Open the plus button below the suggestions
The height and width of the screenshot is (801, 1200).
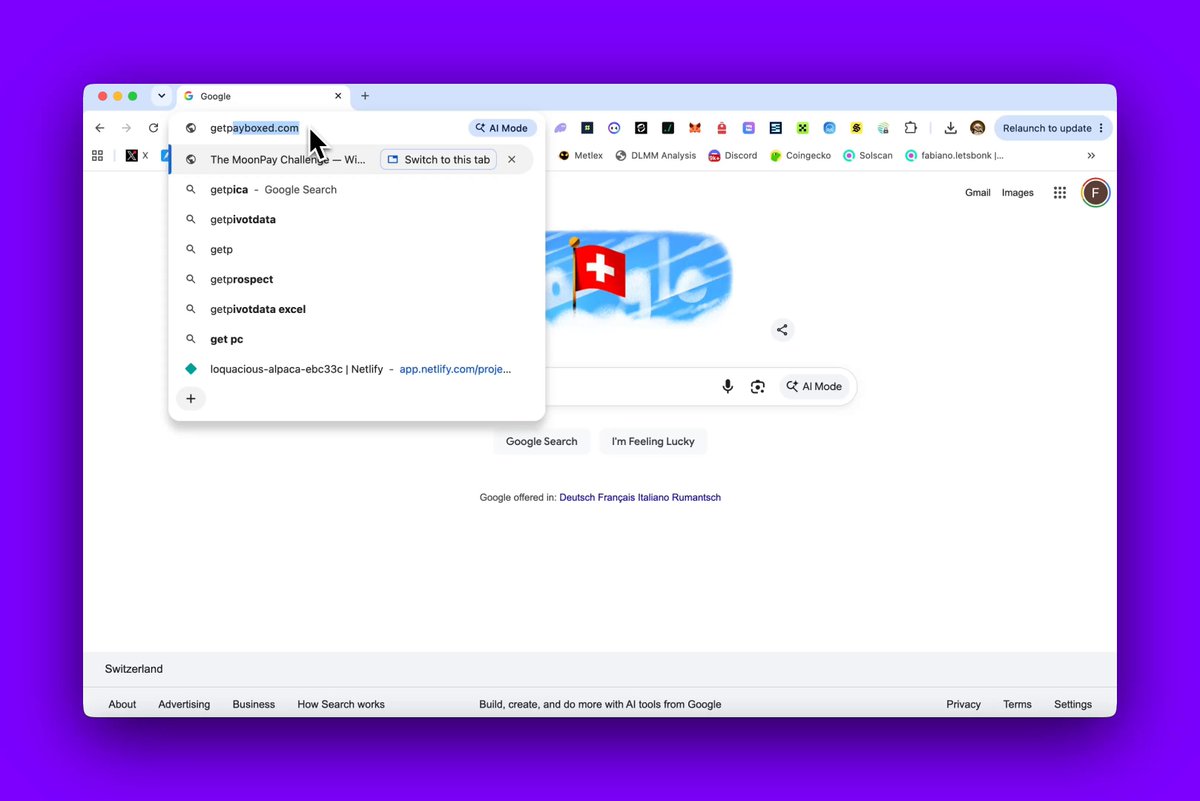point(191,398)
